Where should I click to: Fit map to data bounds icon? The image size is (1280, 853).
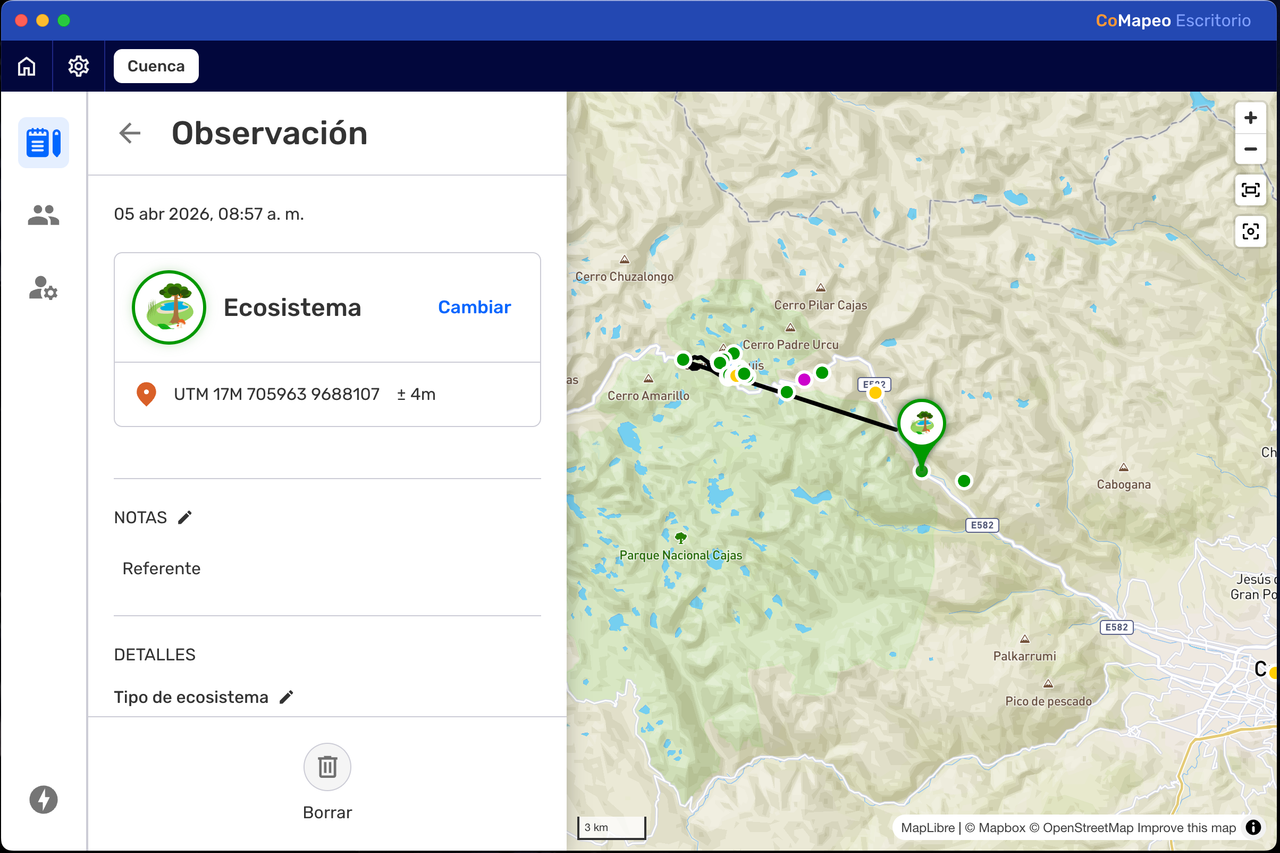(x=1250, y=190)
